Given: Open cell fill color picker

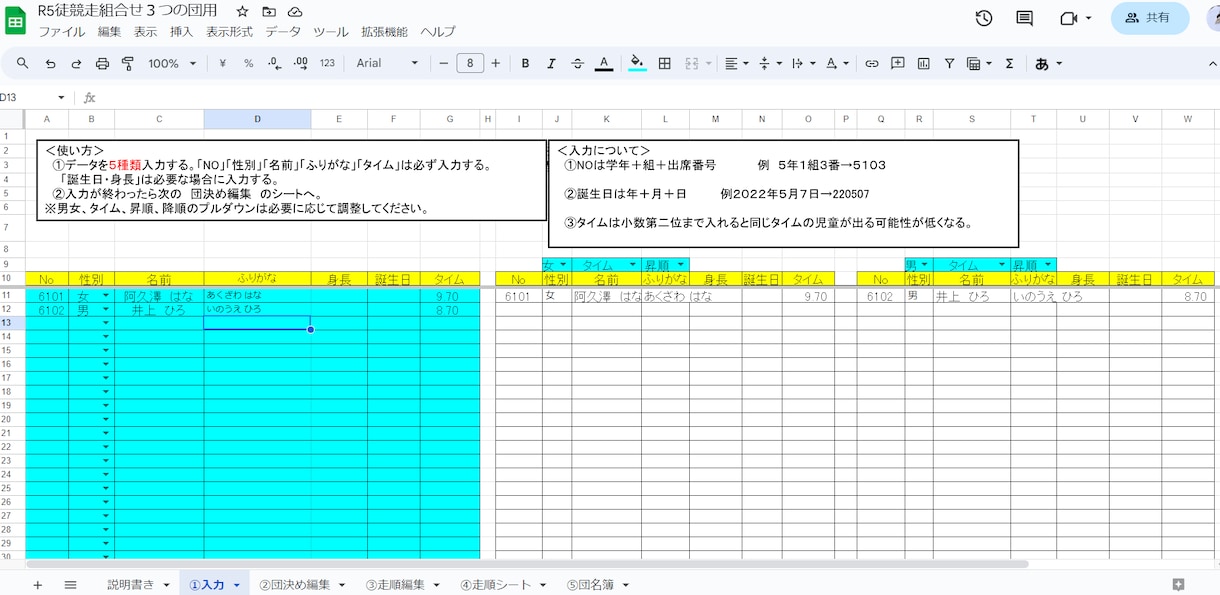Looking at the screenshot, I should pos(637,63).
